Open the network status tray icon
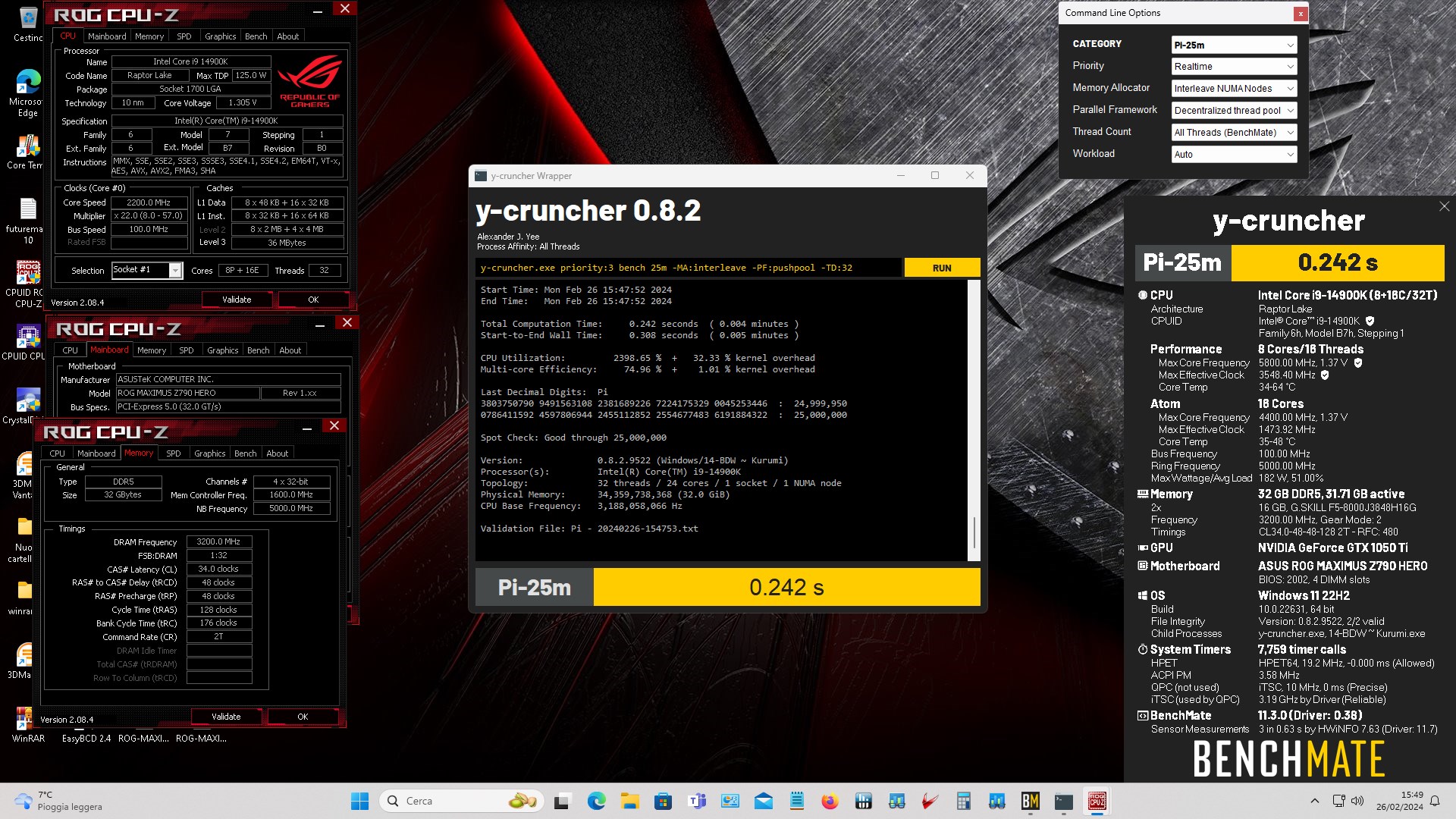Image resolution: width=1456 pixels, height=819 pixels. point(1338,801)
